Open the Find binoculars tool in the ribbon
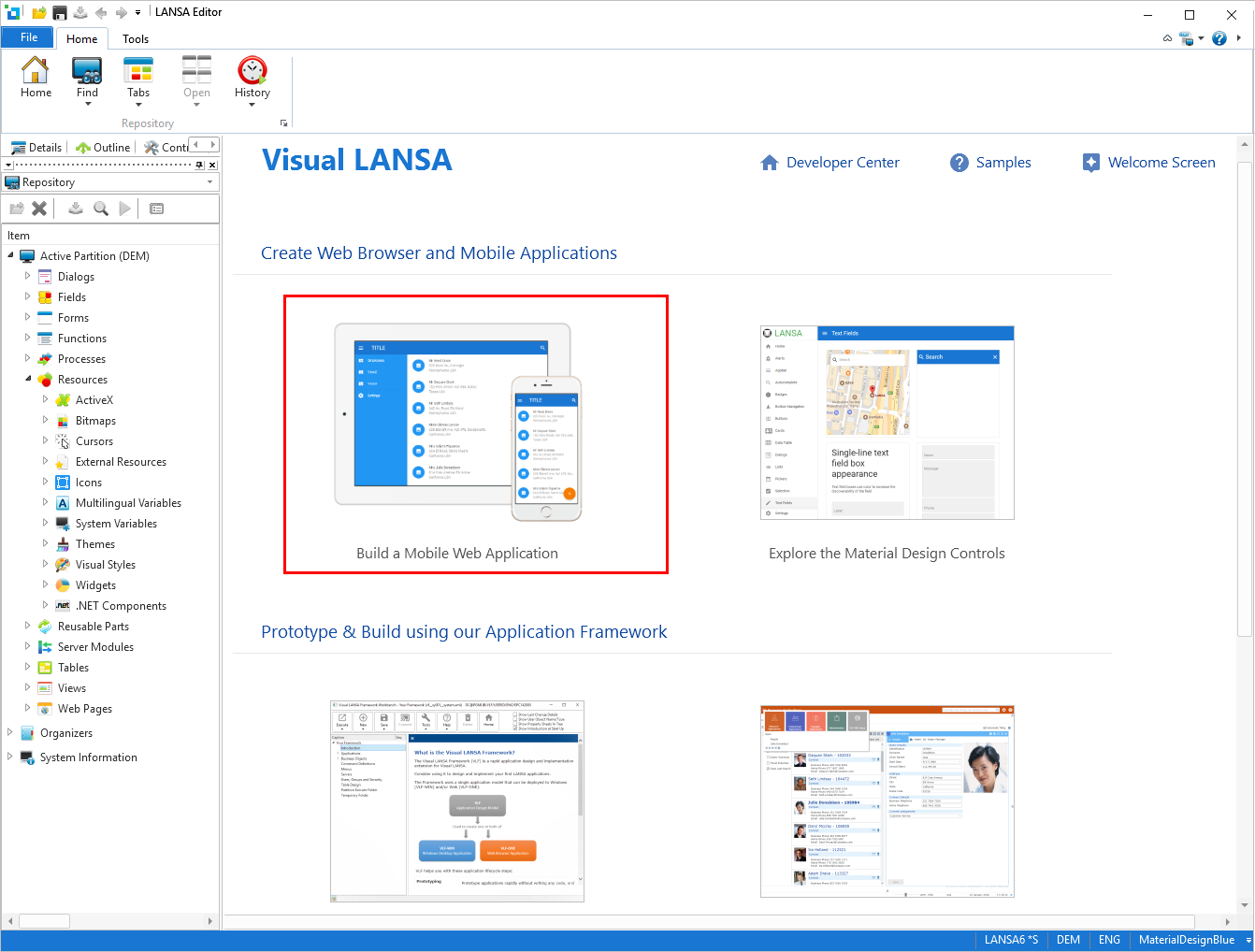 [87, 70]
